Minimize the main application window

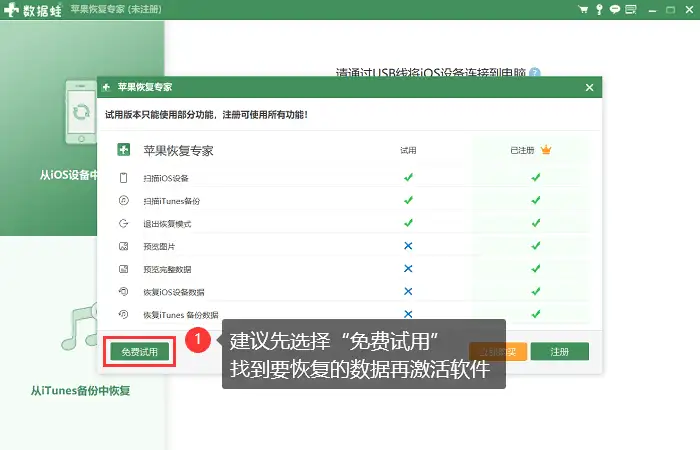click(652, 10)
